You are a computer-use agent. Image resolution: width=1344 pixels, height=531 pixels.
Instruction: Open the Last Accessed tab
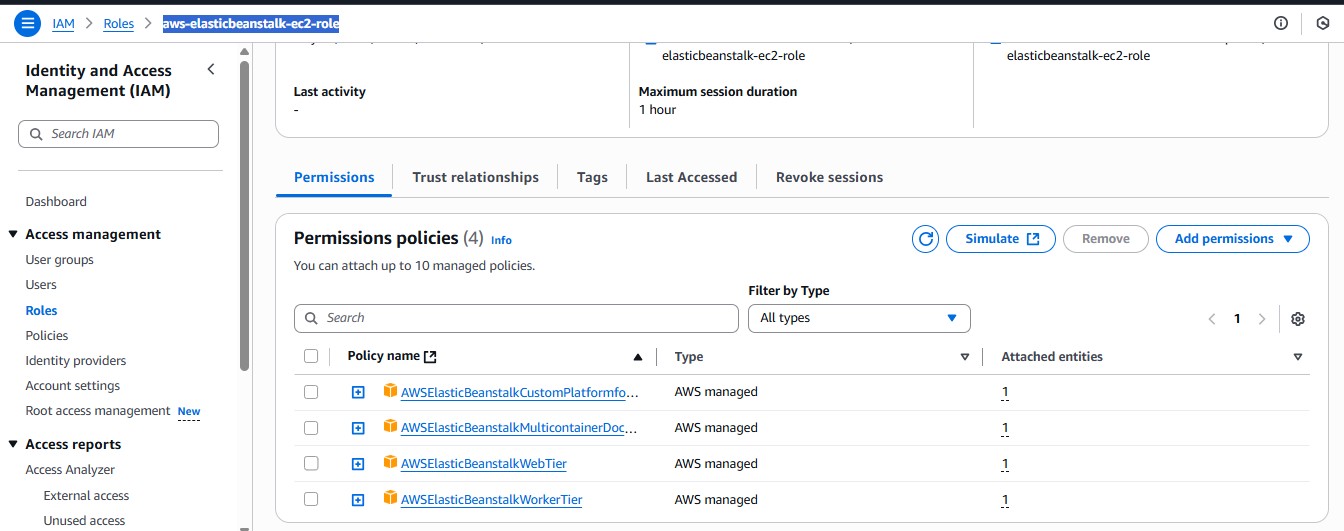pyautogui.click(x=691, y=177)
